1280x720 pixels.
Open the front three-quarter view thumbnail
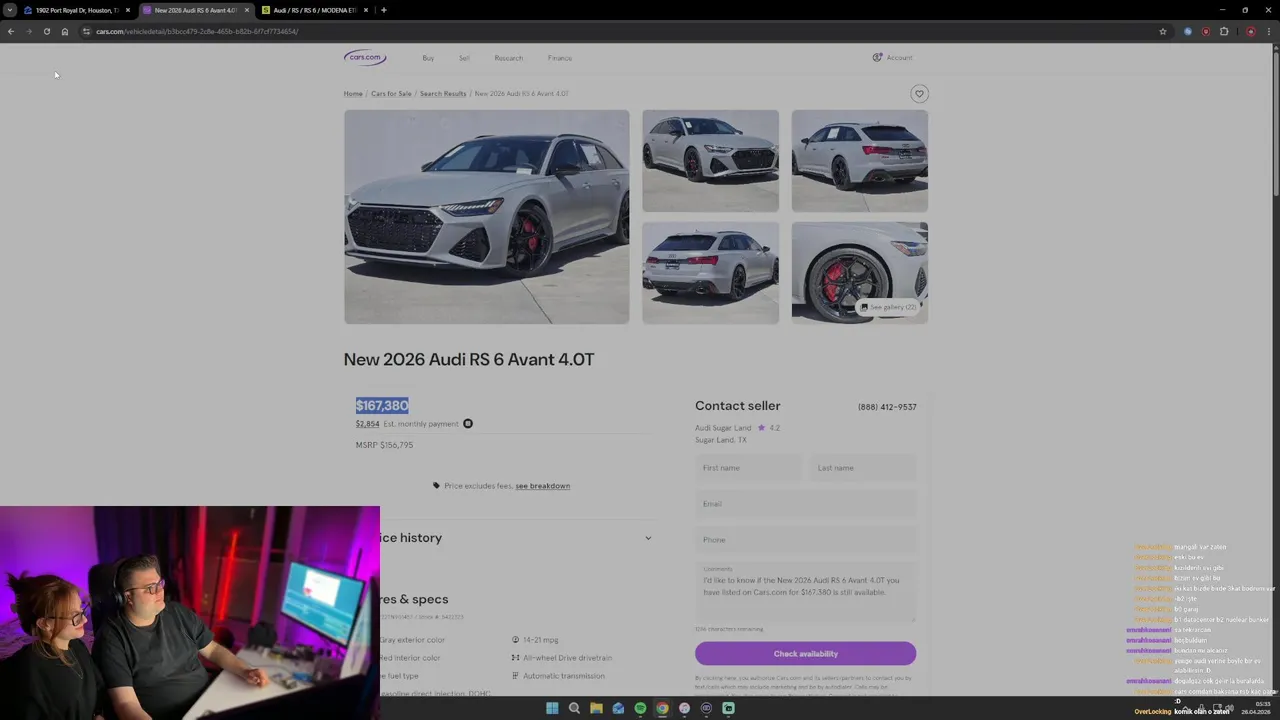point(710,160)
